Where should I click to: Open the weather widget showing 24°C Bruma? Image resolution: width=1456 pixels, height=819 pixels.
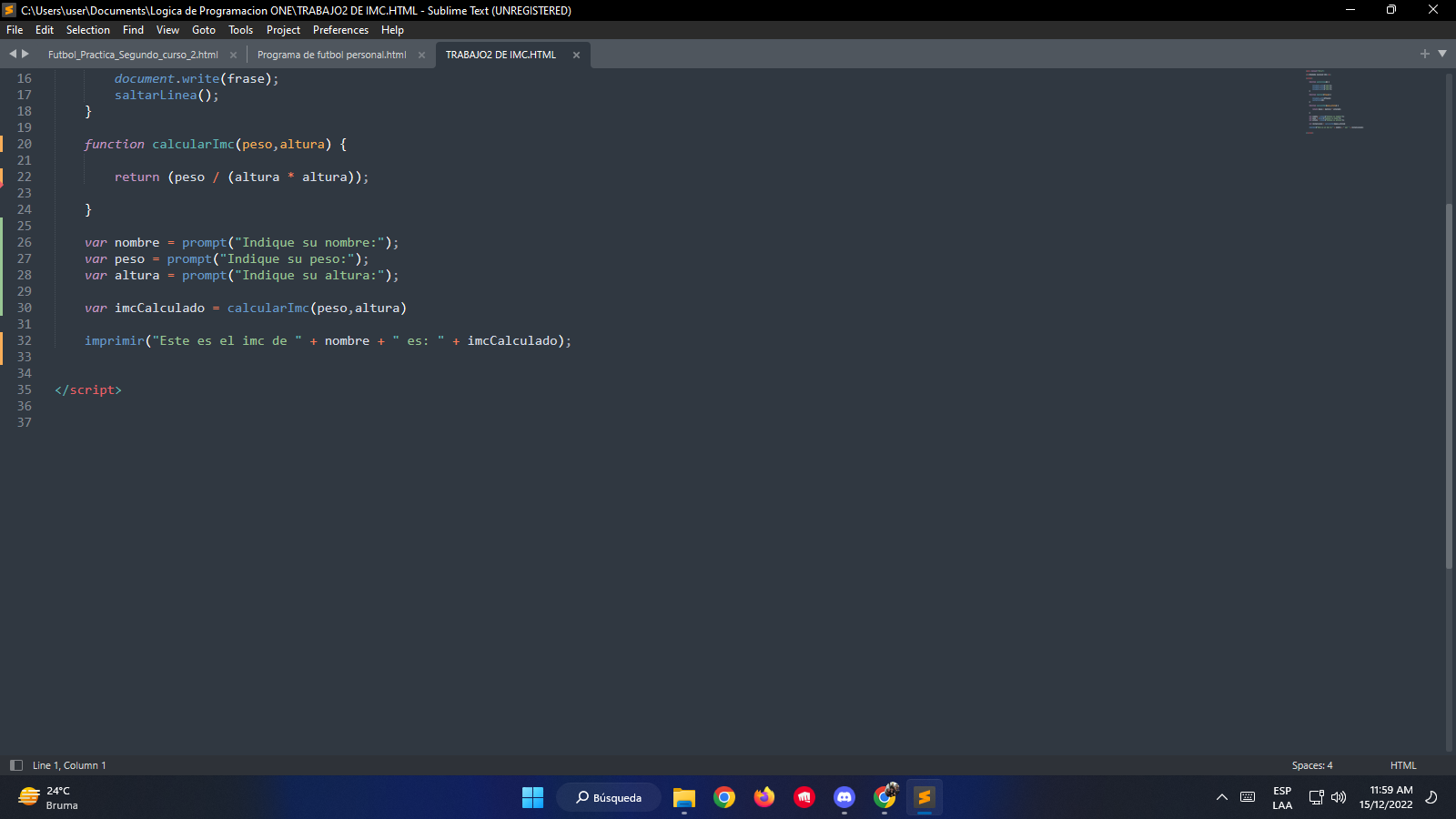tap(50, 797)
